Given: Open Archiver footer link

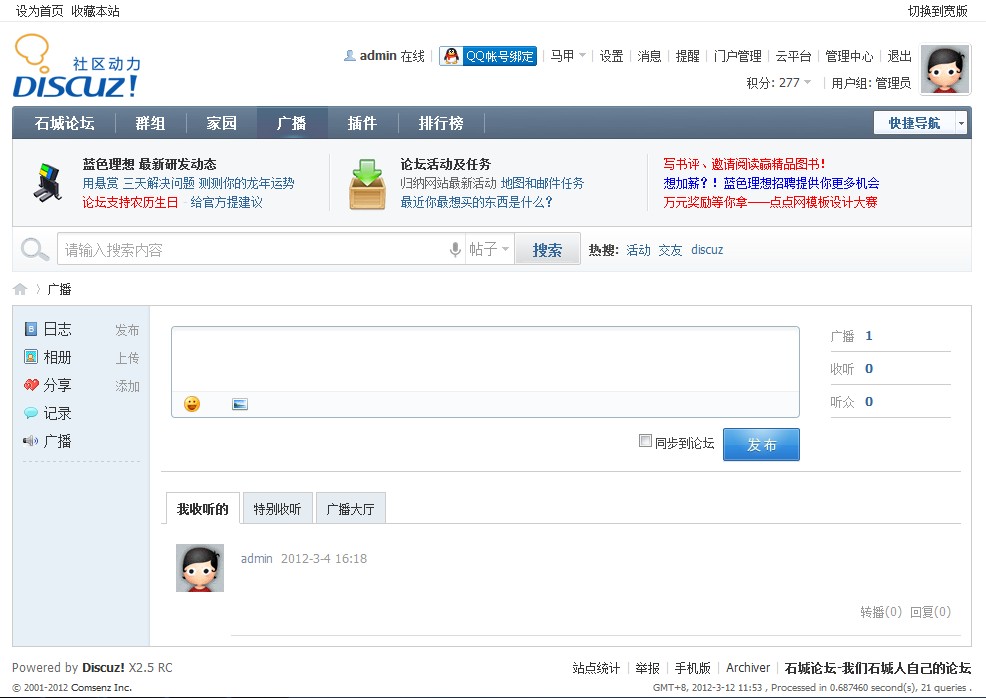Looking at the screenshot, I should pyautogui.click(x=748, y=668).
